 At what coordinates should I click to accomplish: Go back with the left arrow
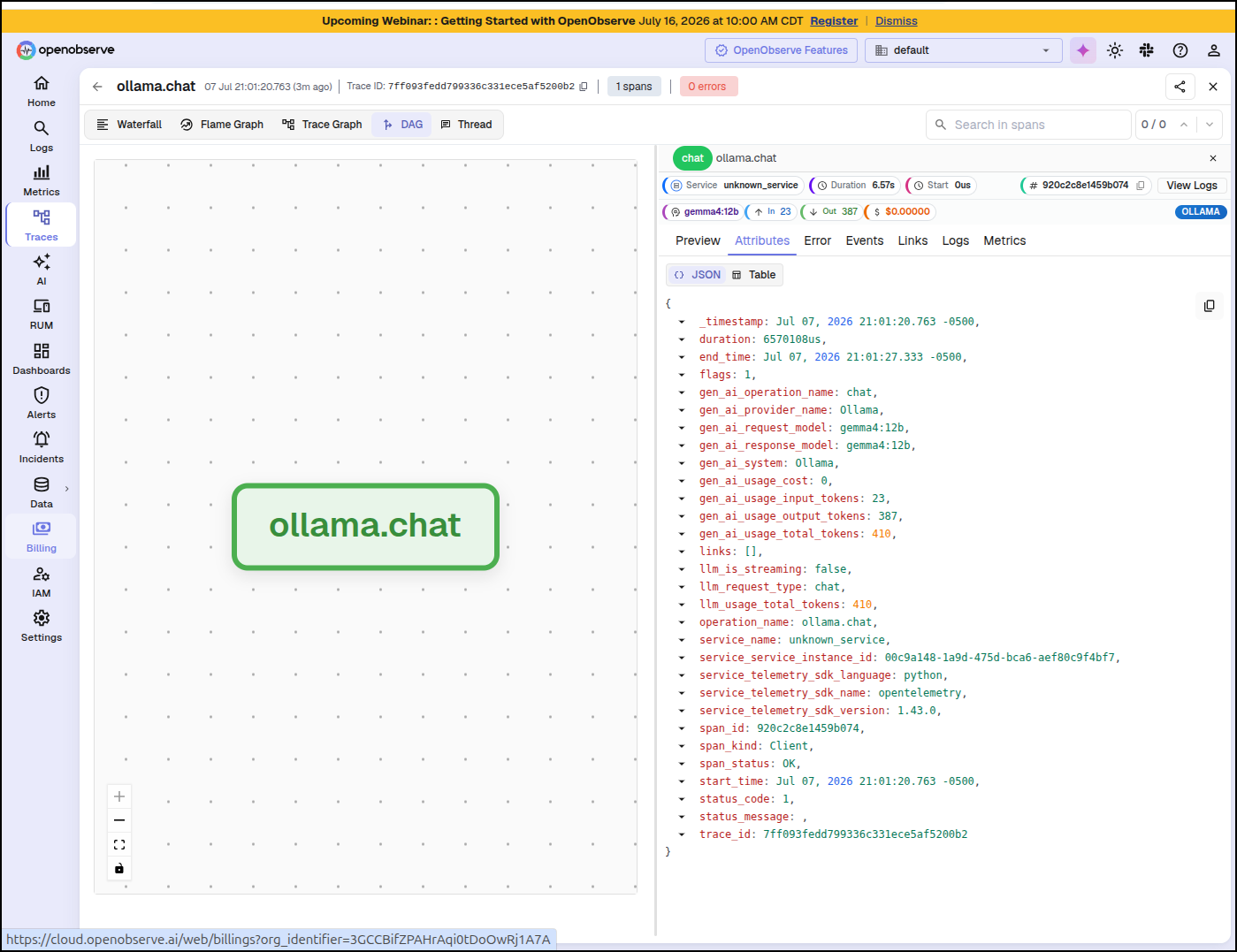[x=97, y=87]
